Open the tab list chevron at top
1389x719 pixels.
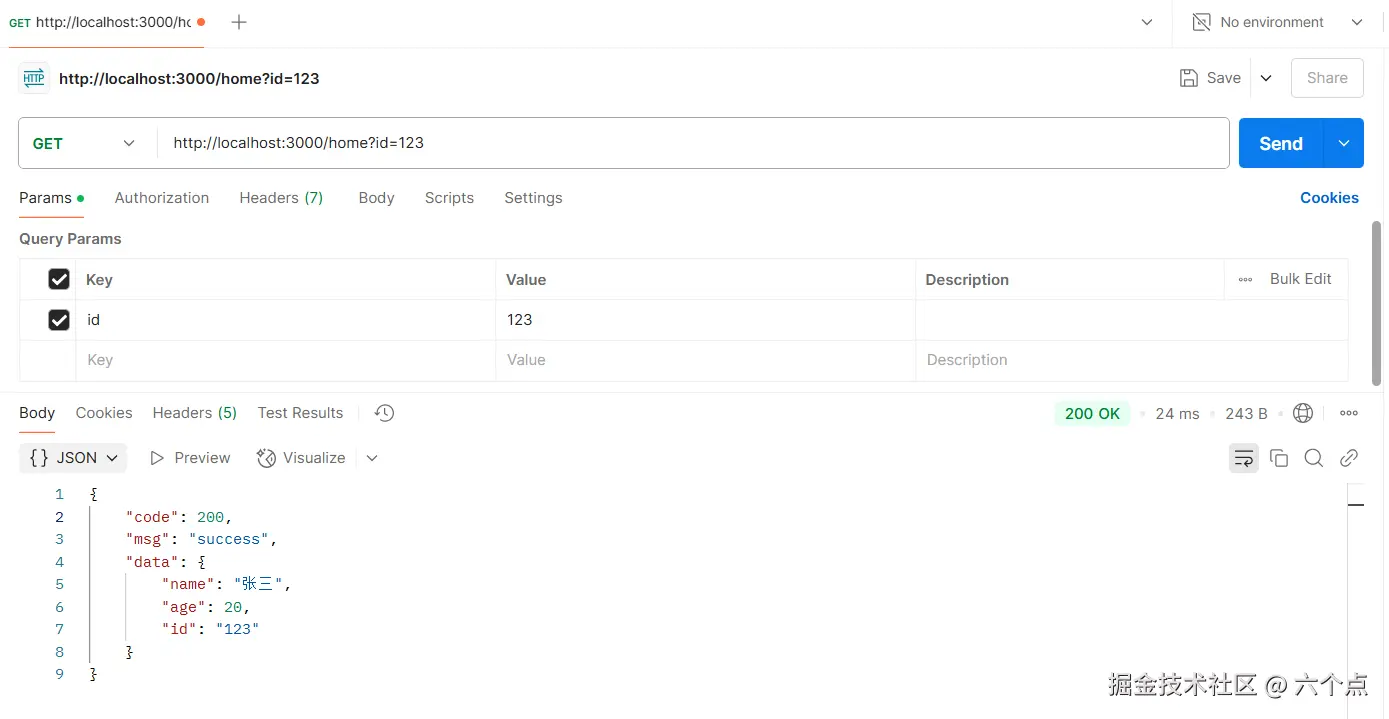(1147, 22)
